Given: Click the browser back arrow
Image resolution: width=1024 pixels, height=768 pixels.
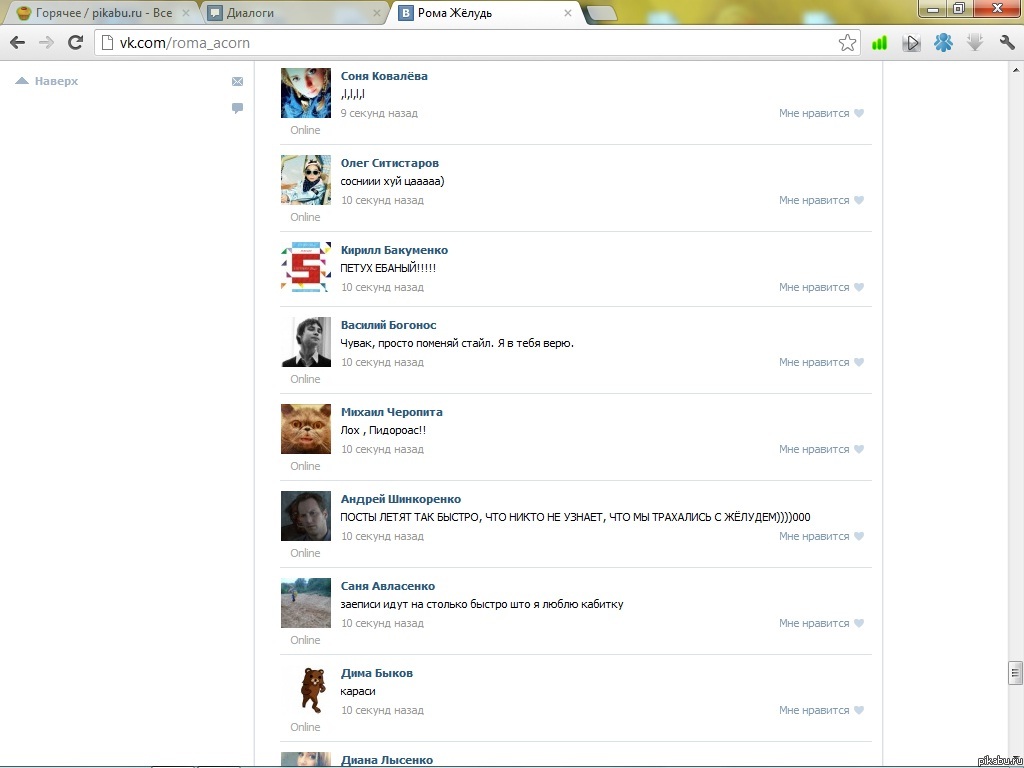Looking at the screenshot, I should click(17, 43).
